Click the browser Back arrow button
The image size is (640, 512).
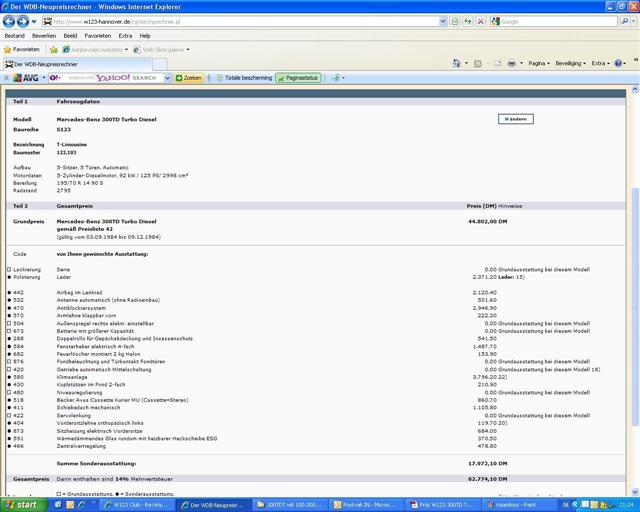tap(9, 21)
